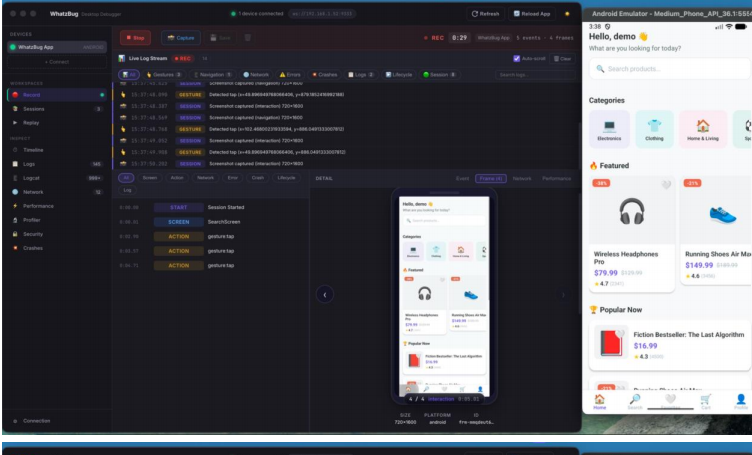Open Profiler in the Inspect sidebar

point(57,220)
